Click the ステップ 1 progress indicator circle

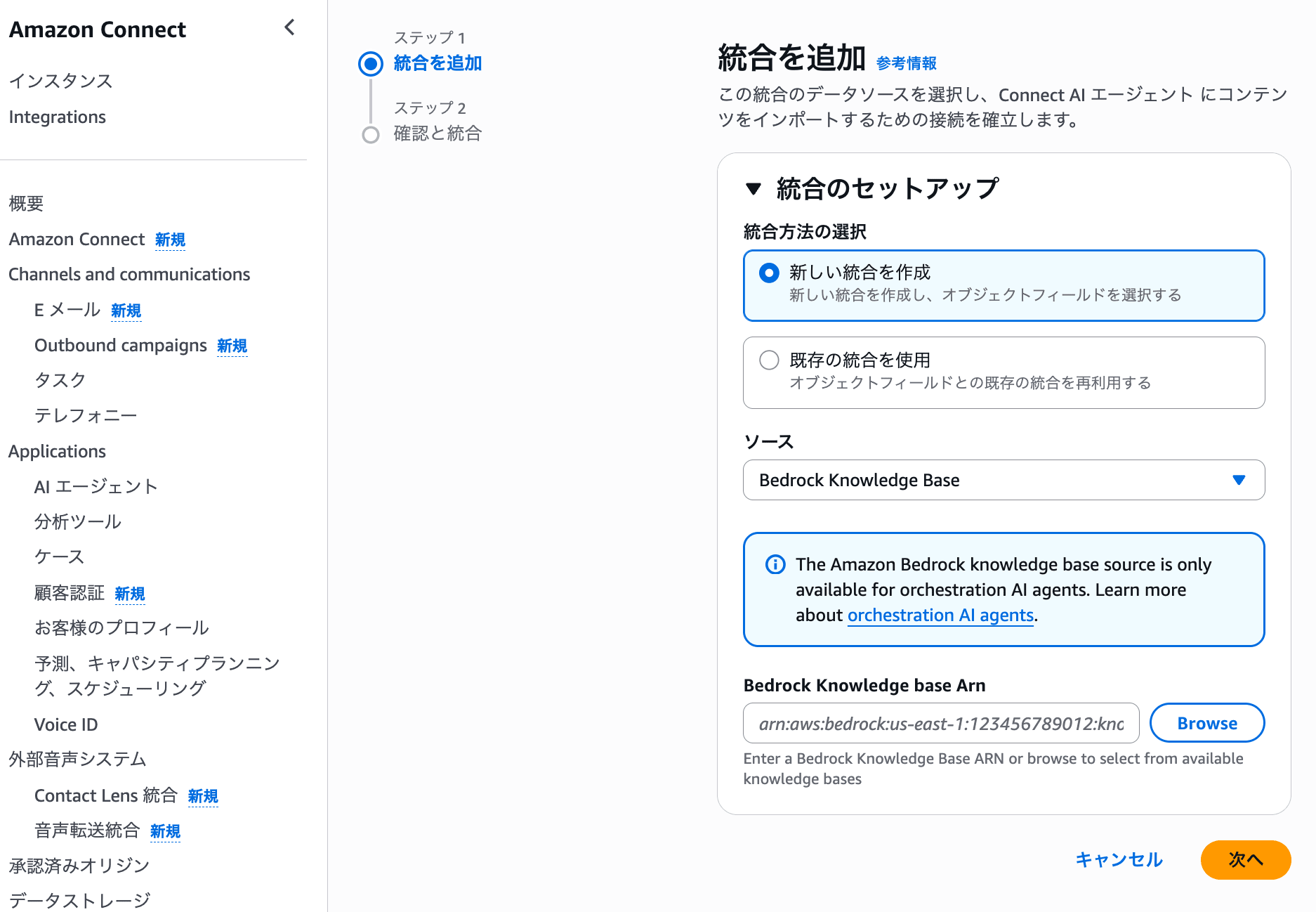point(370,63)
